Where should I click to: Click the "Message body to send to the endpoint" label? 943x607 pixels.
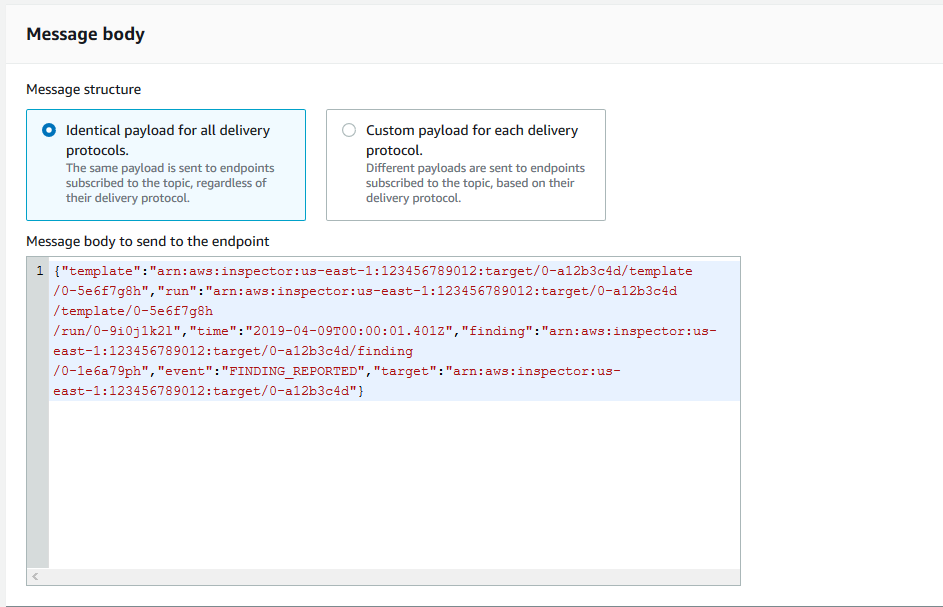click(148, 241)
